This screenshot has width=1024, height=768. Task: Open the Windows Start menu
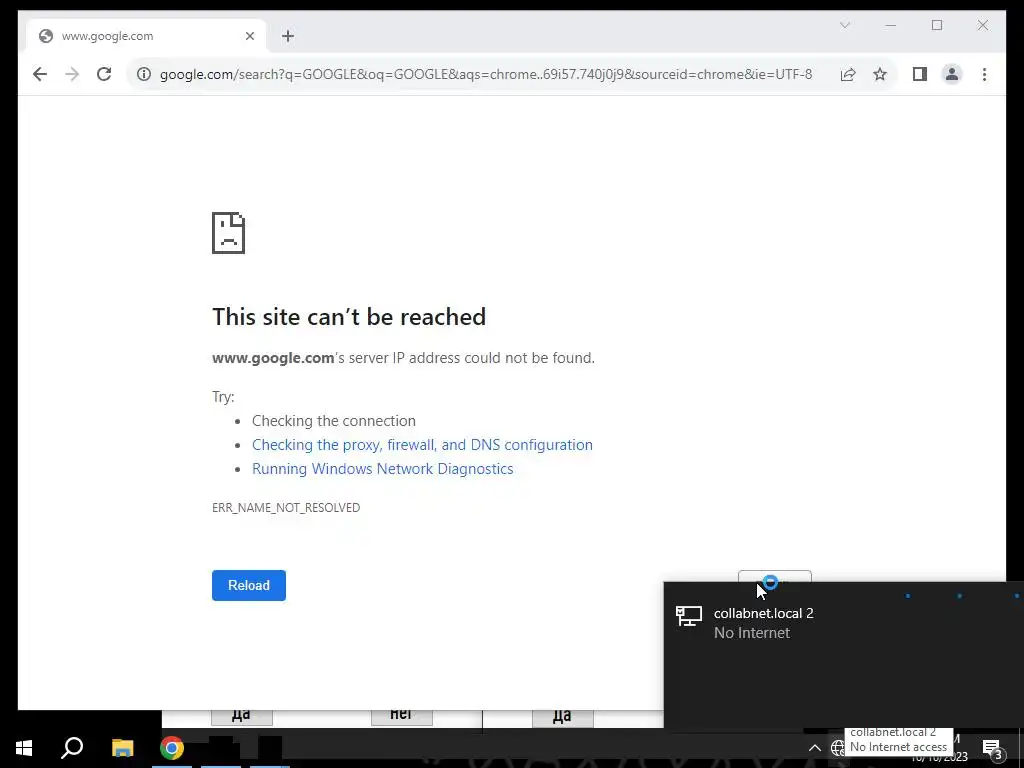point(24,748)
